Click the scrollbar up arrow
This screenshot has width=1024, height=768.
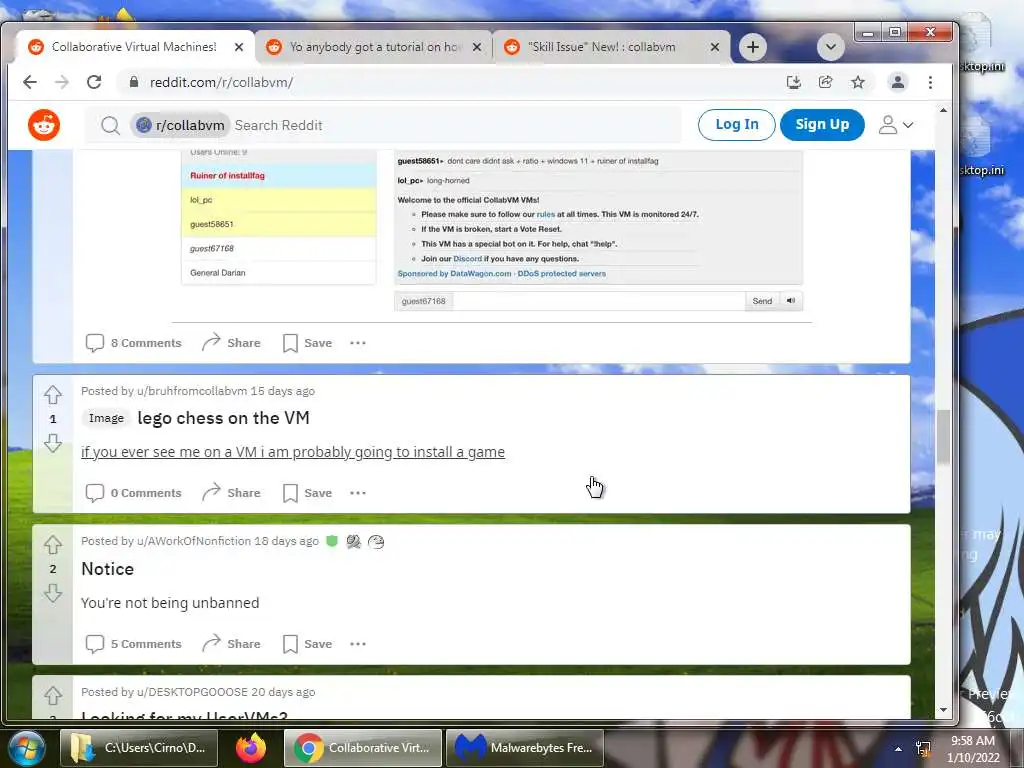coord(943,110)
